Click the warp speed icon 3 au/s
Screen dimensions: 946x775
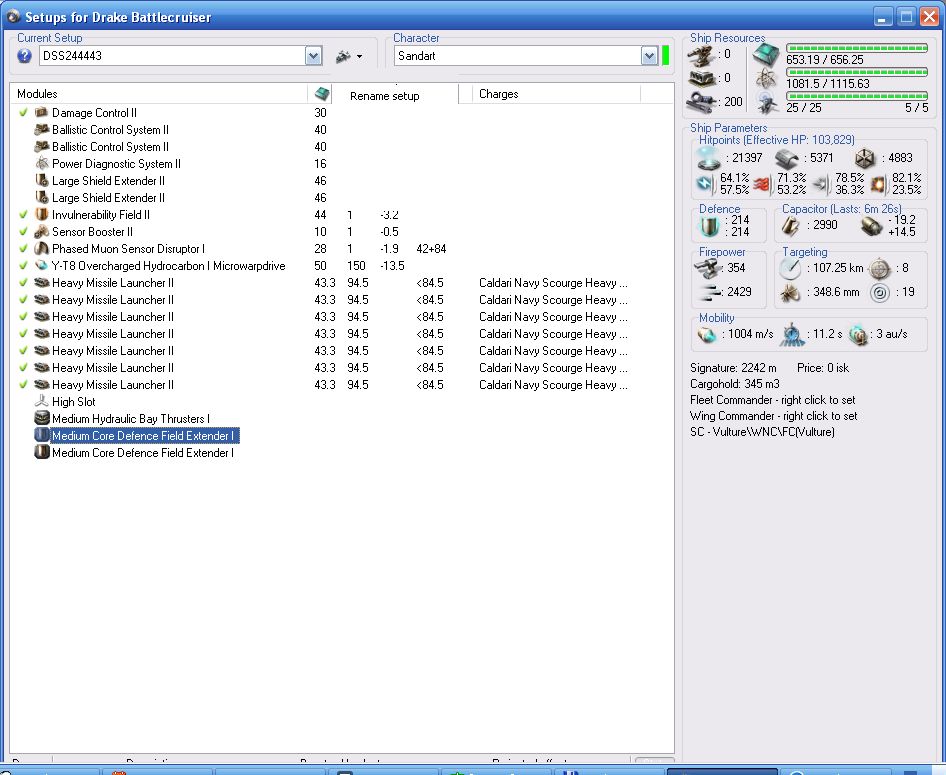click(x=857, y=335)
